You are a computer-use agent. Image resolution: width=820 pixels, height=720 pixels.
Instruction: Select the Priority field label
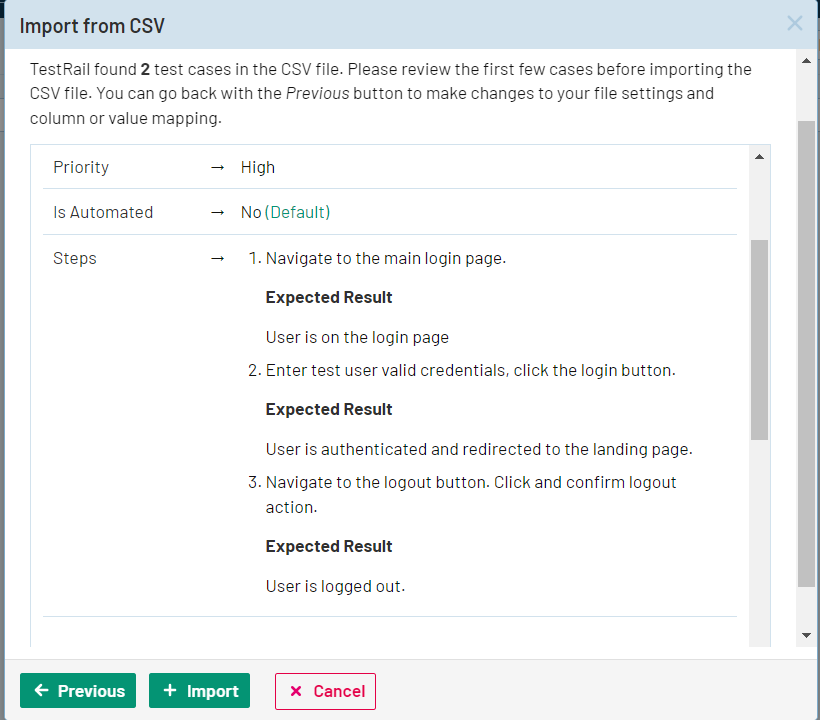coord(81,167)
